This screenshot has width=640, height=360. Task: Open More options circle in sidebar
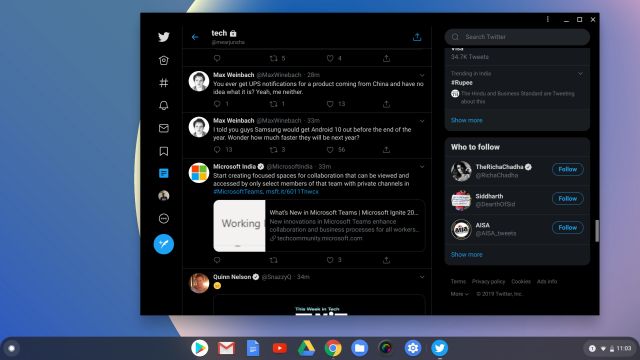pyautogui.click(x=164, y=218)
